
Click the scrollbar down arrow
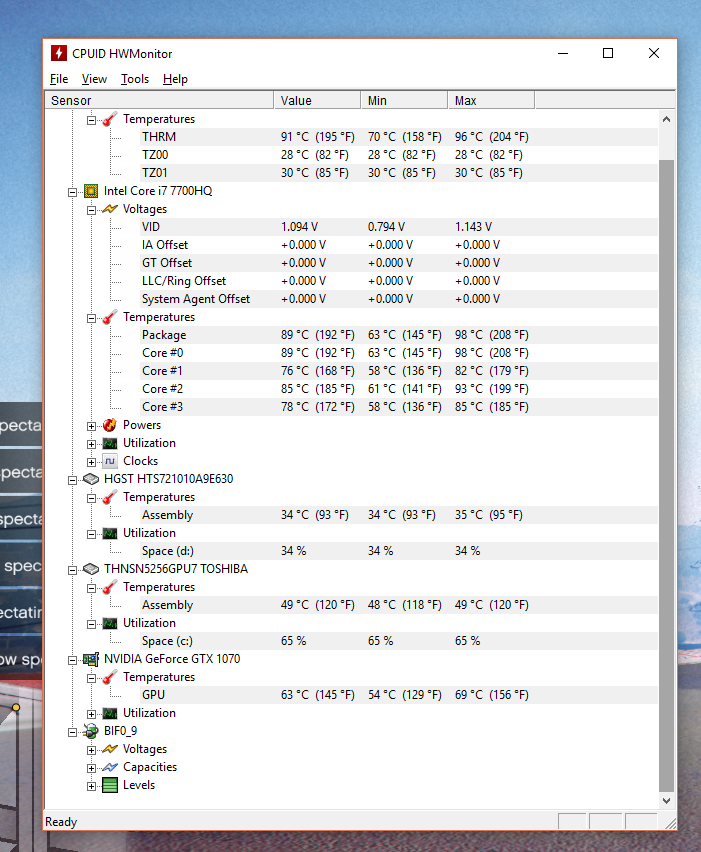click(x=666, y=800)
